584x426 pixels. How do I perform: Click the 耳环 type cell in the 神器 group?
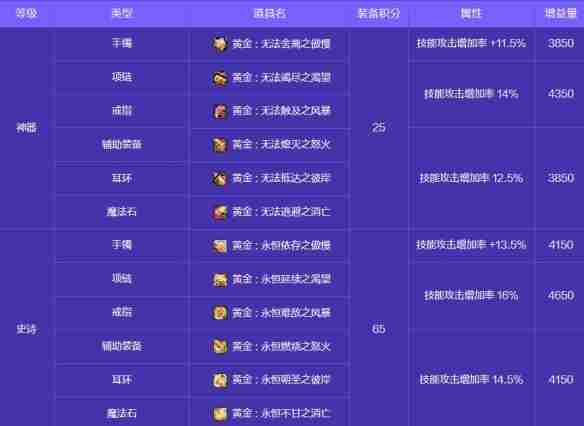click(x=122, y=178)
